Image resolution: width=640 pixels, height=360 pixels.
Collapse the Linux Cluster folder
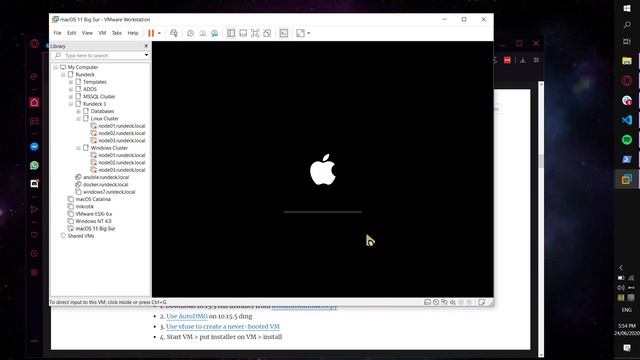(78, 119)
